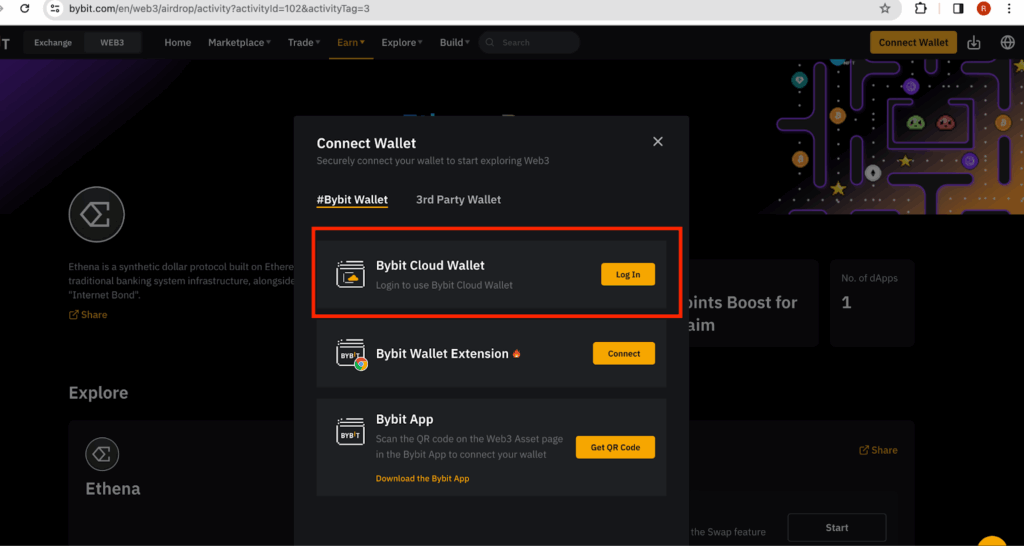
Task: Click the Ethena name in the Explore card
Action: (x=113, y=489)
